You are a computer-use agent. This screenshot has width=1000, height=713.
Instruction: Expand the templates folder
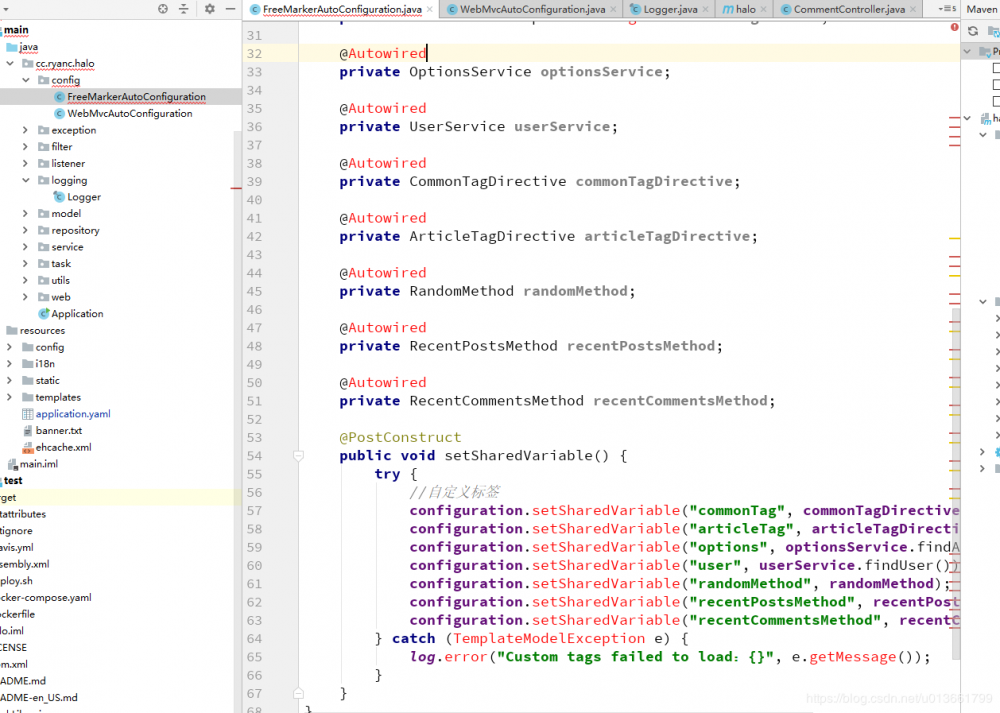click(x=10, y=397)
